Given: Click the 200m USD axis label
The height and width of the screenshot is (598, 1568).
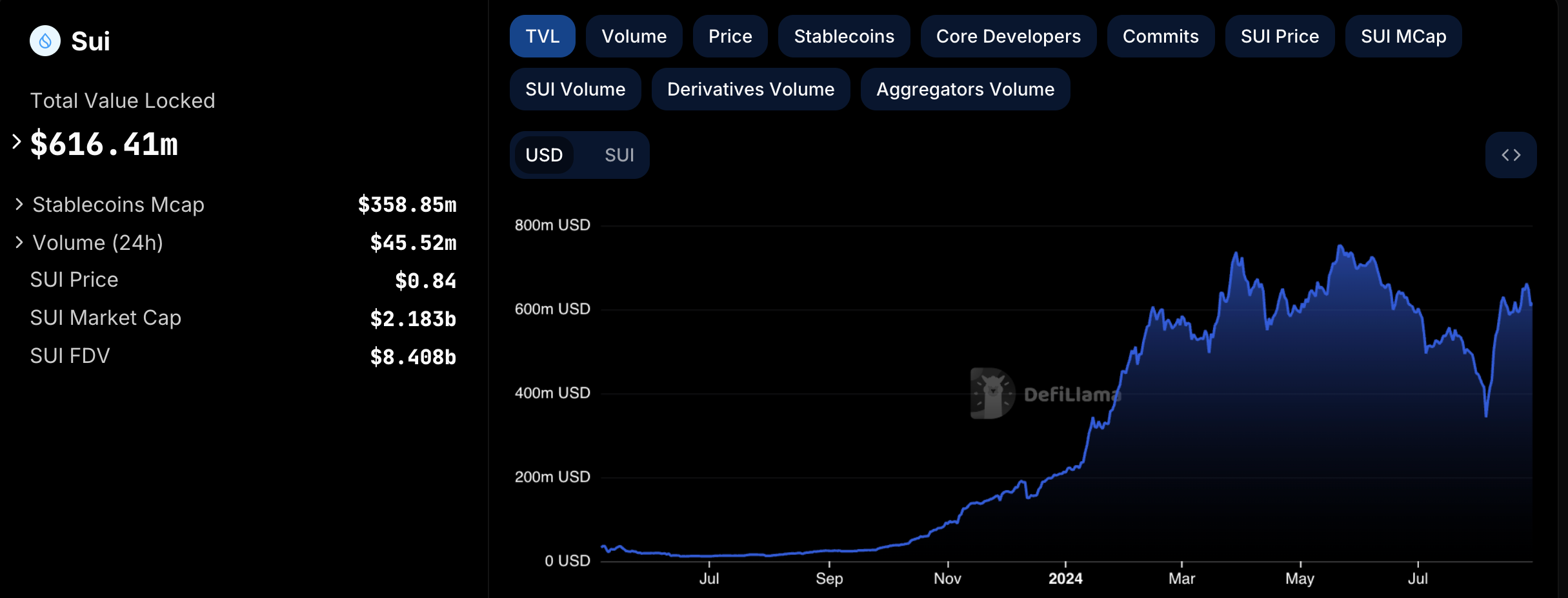Looking at the screenshot, I should [552, 477].
